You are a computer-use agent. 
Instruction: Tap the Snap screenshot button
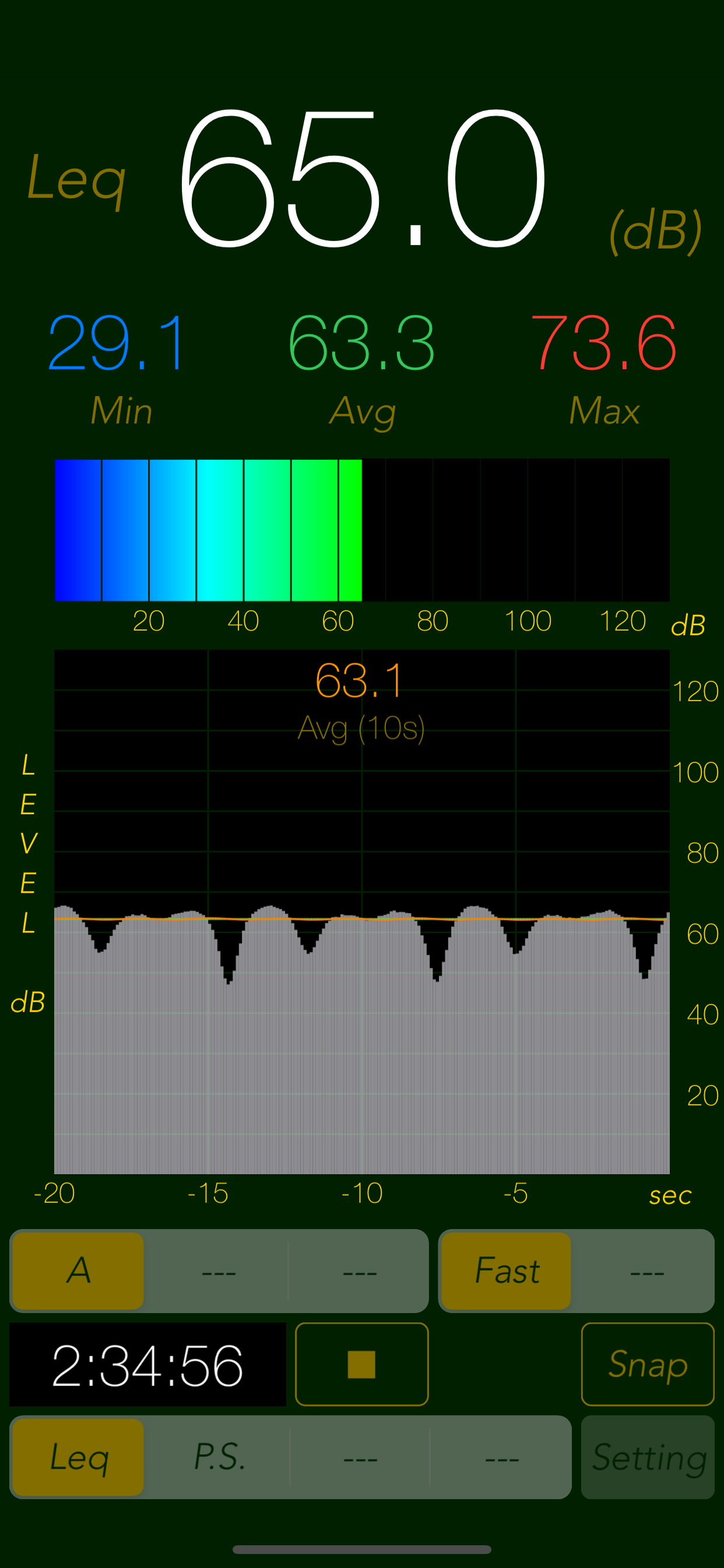point(647,1364)
